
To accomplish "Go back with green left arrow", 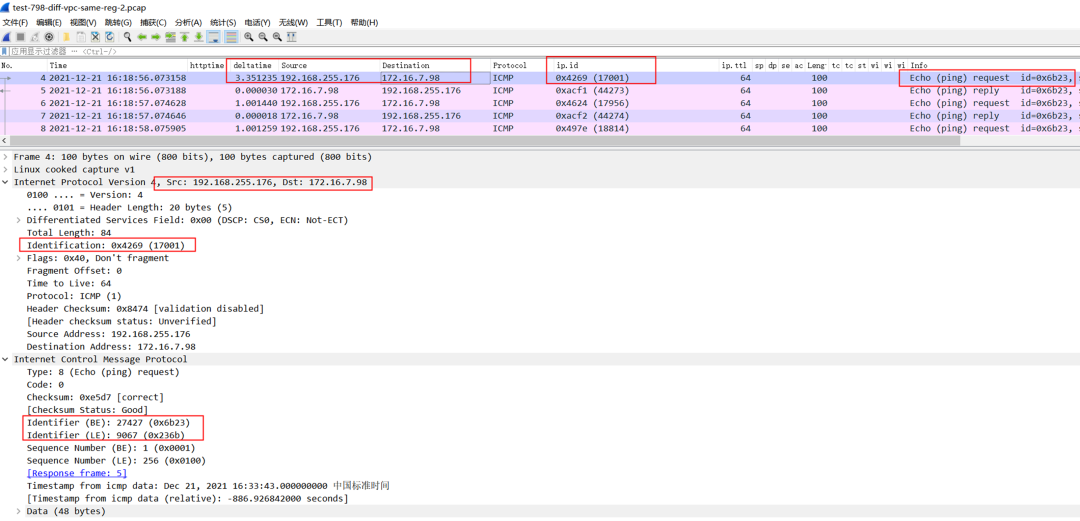I will click(x=142, y=37).
